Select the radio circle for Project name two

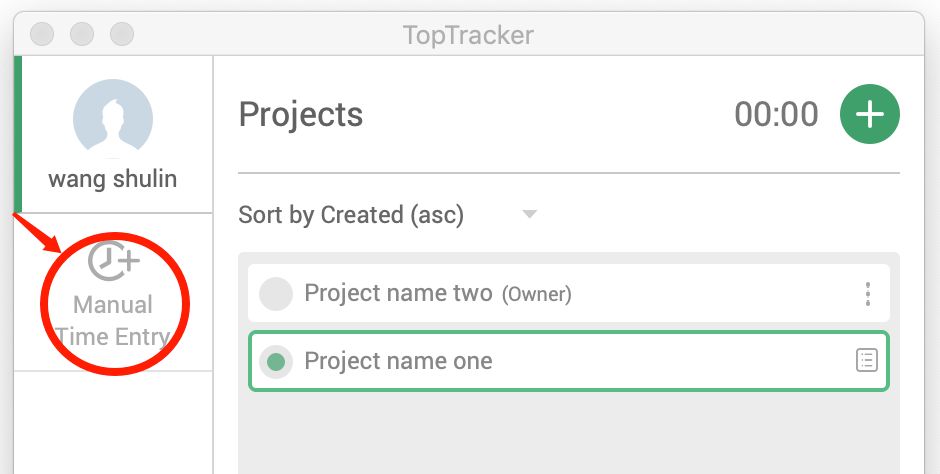pyautogui.click(x=275, y=294)
